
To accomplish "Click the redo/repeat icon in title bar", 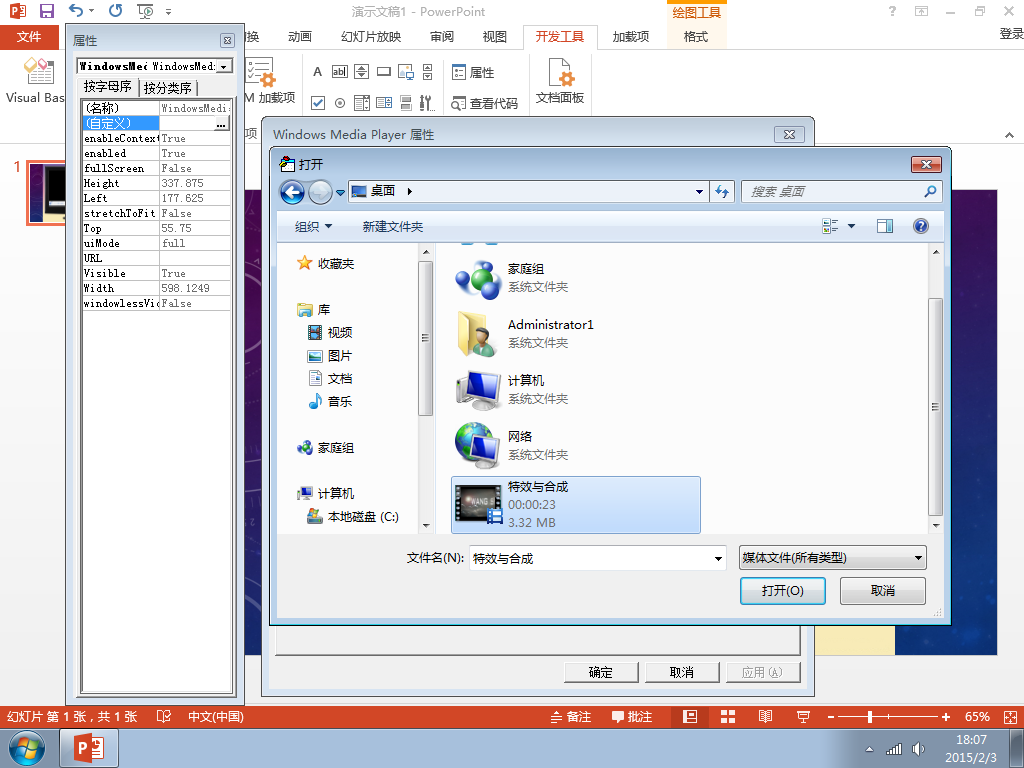I will click(x=116, y=10).
